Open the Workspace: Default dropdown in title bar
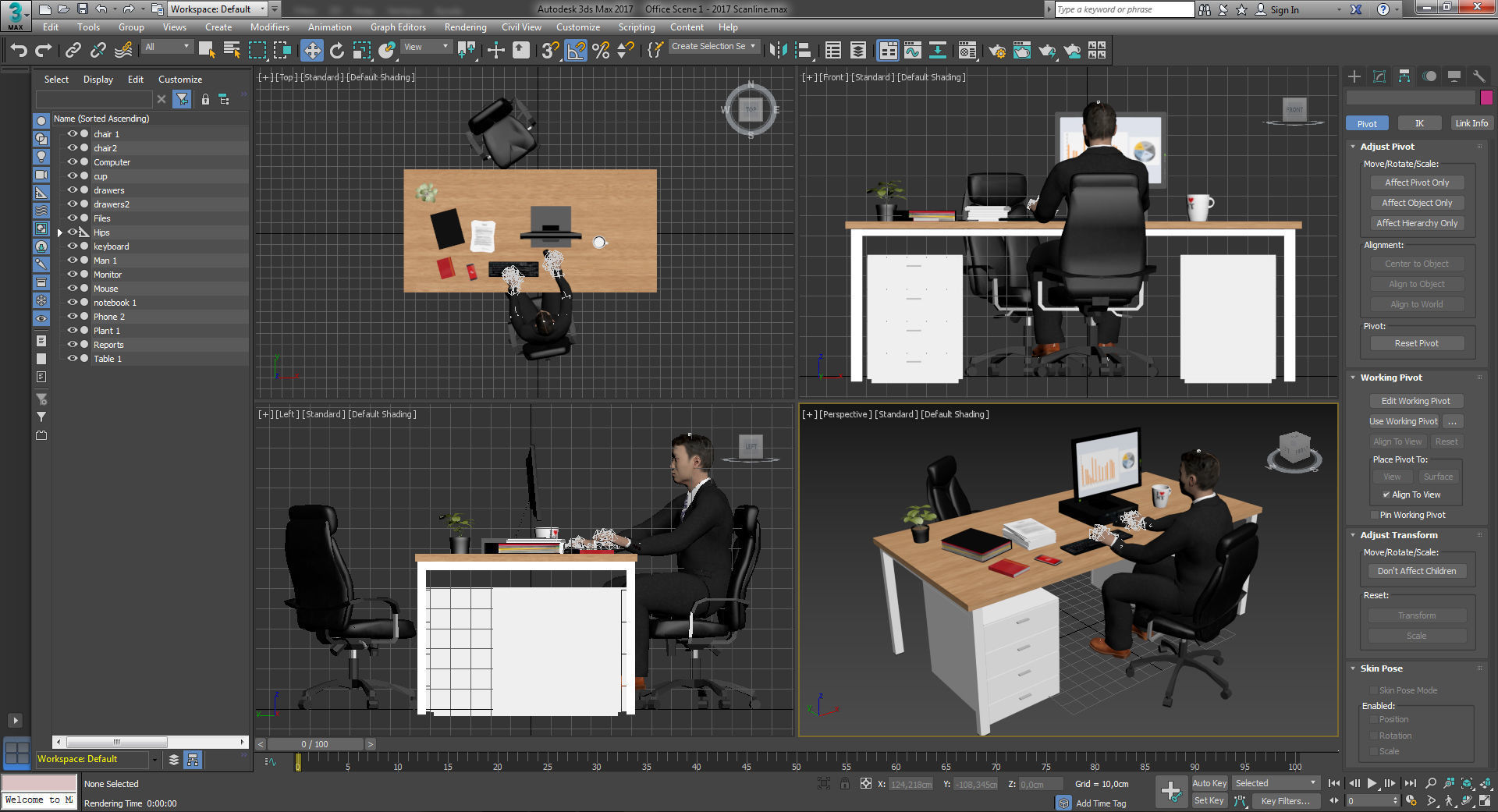 pos(218,9)
